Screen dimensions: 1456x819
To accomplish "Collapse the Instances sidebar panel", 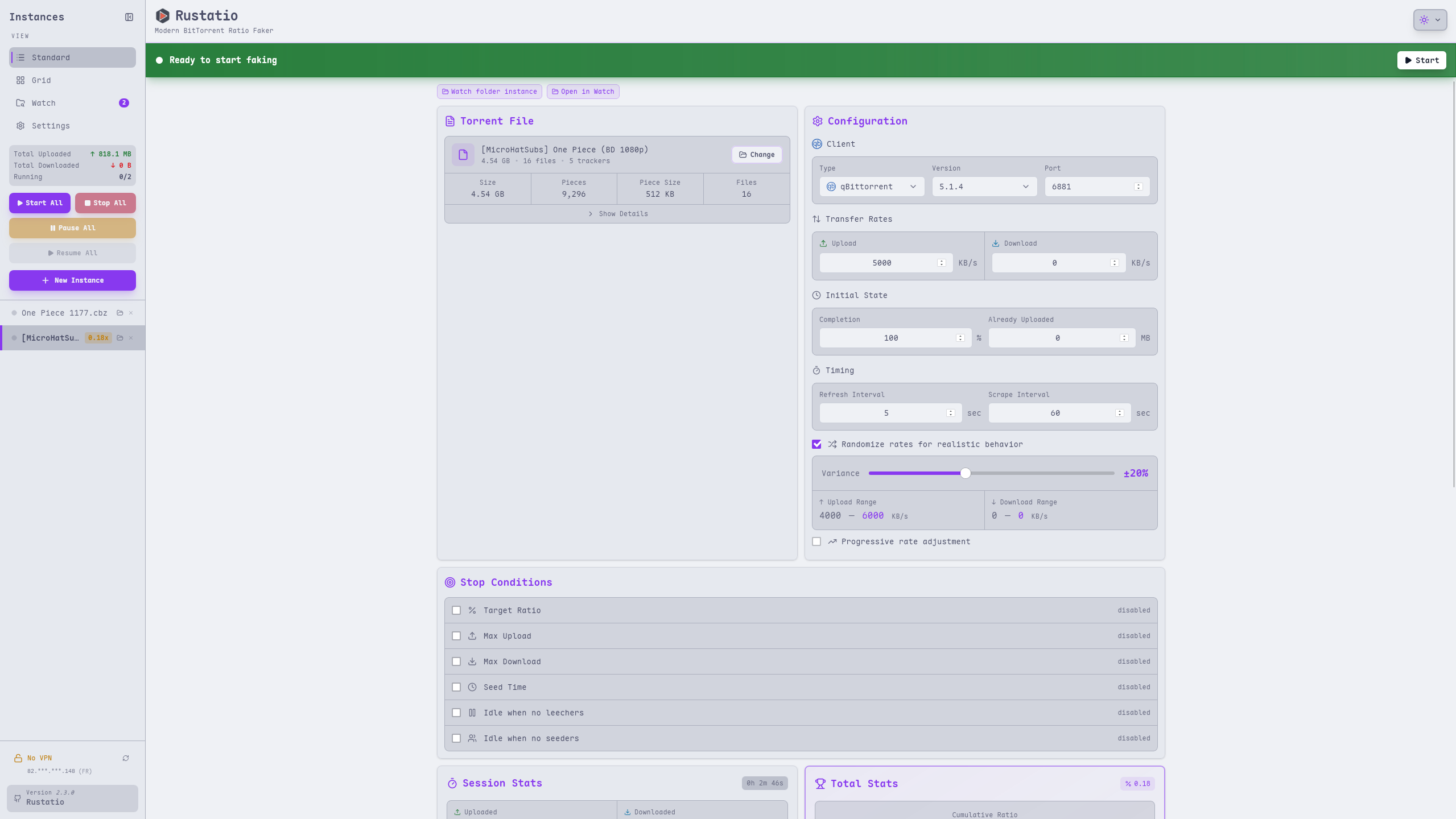I will pos(128,16).
